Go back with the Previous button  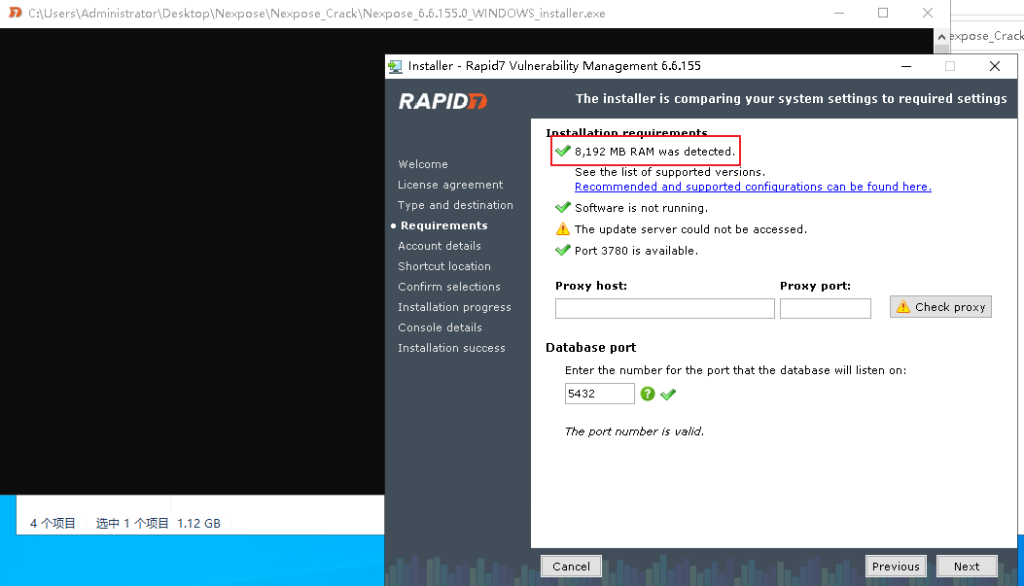click(895, 566)
